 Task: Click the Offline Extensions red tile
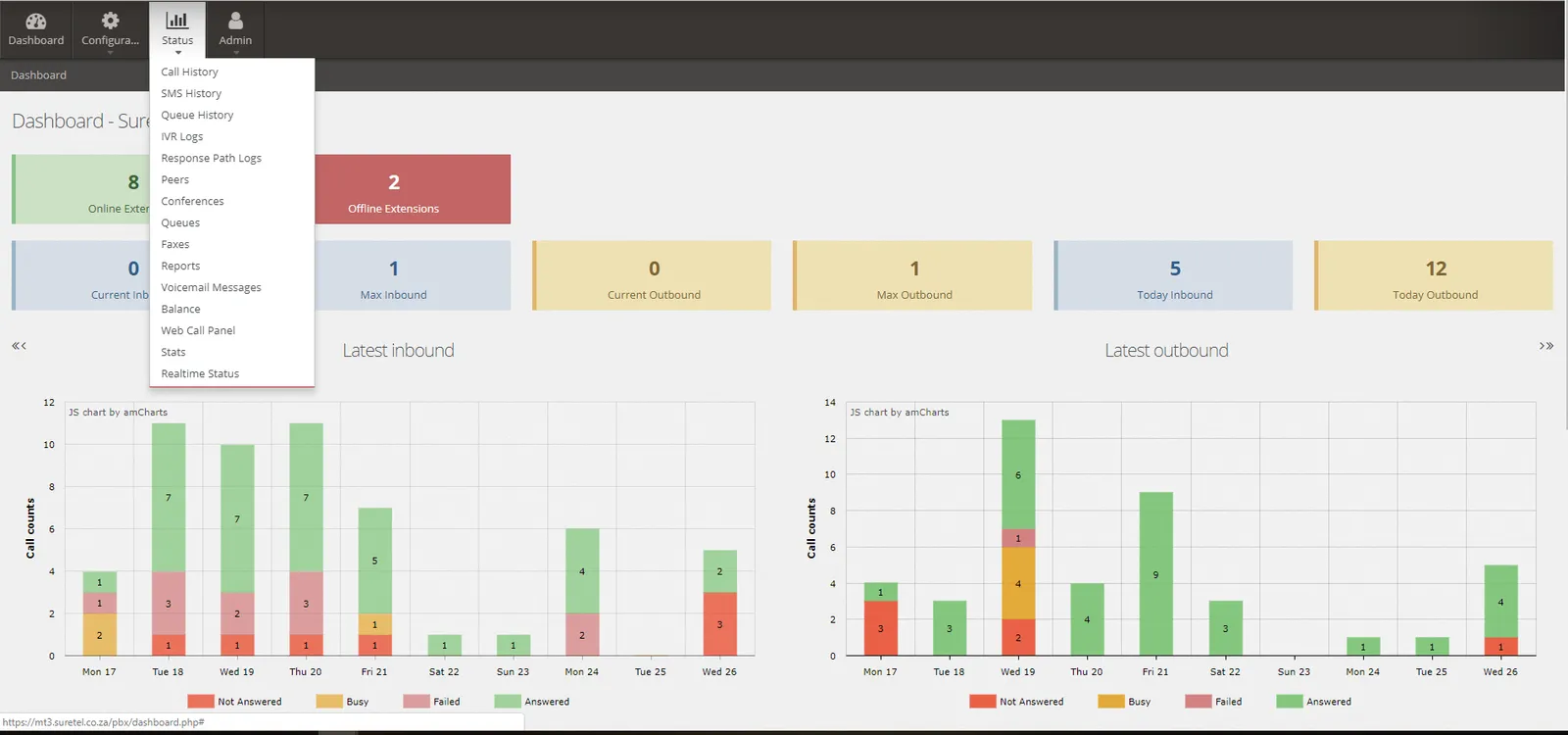tap(413, 189)
